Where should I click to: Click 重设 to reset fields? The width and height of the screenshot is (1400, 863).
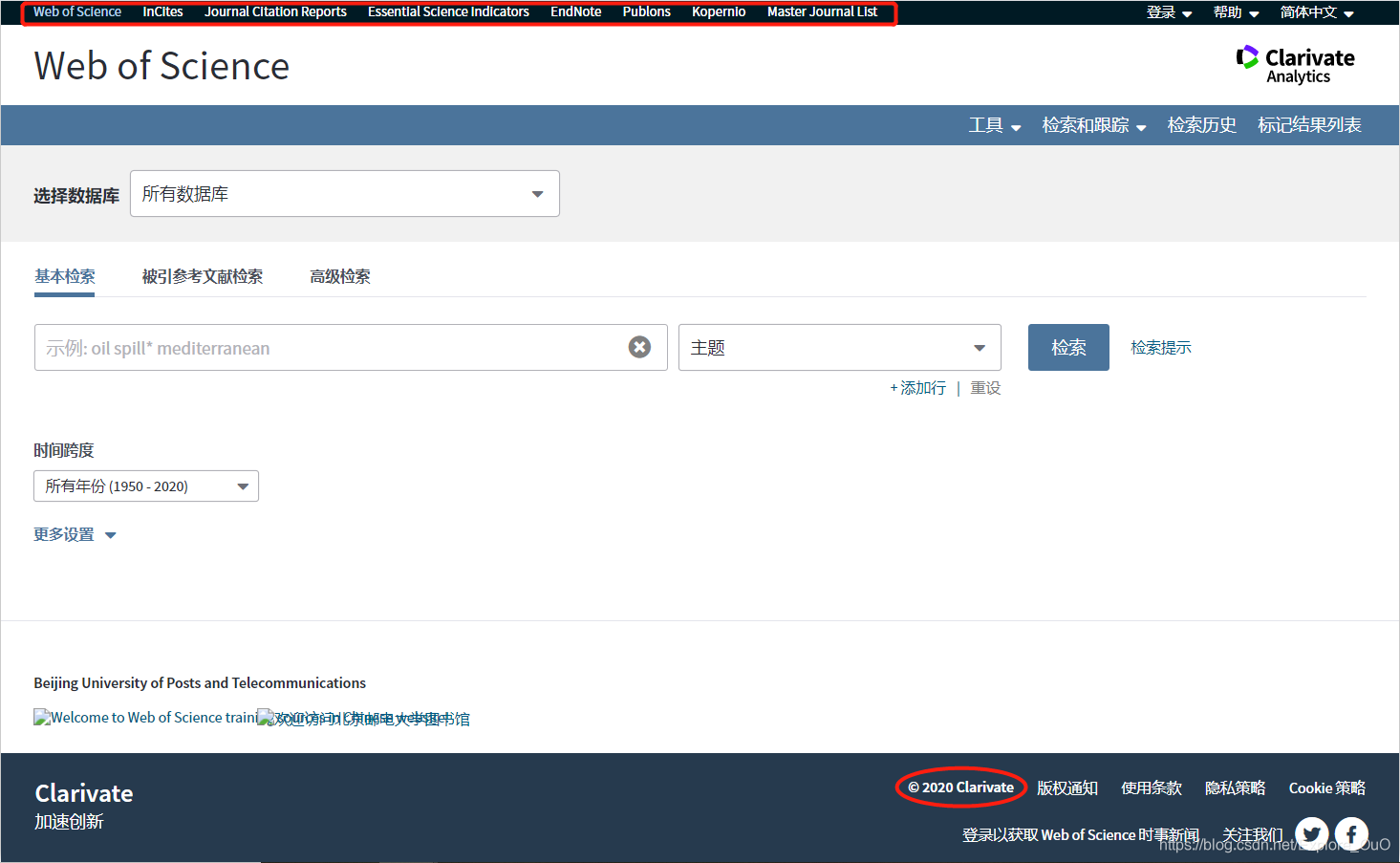pos(985,387)
